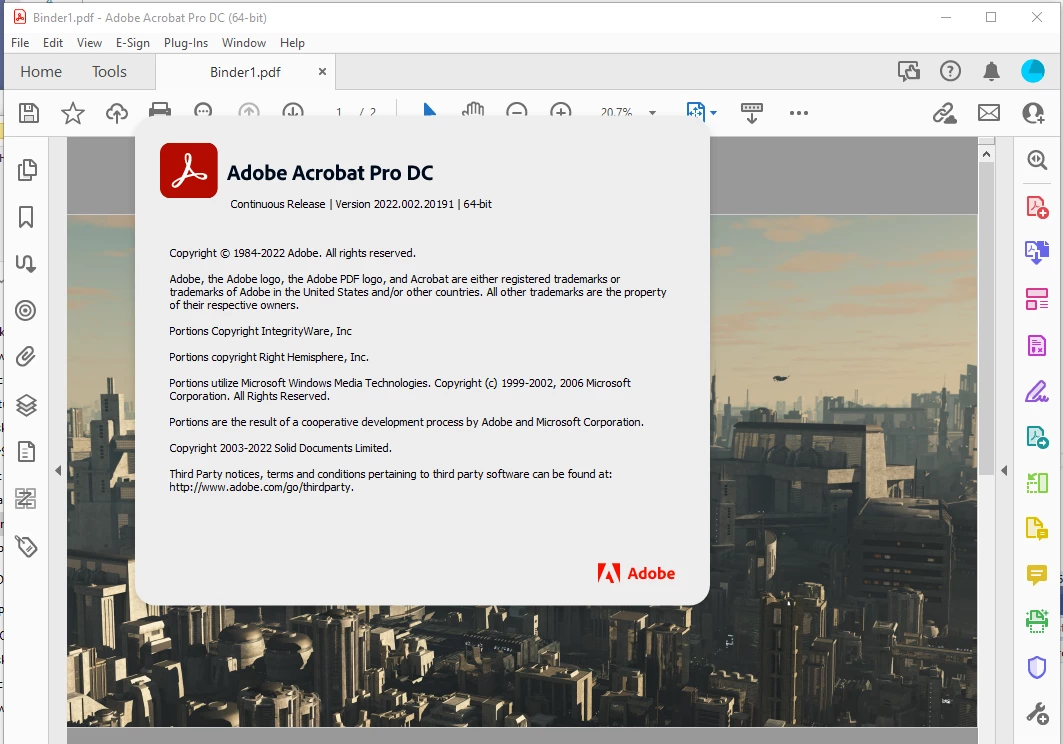Zoom in with the plus circle icon

[x=561, y=111]
